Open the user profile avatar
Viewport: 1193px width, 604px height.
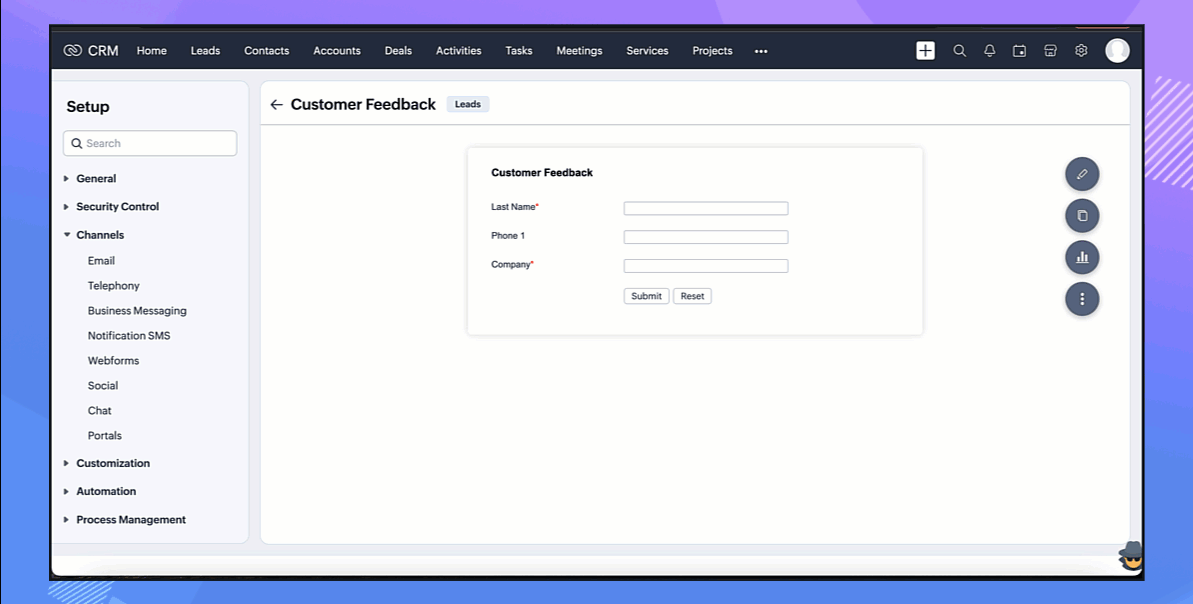[1117, 51]
